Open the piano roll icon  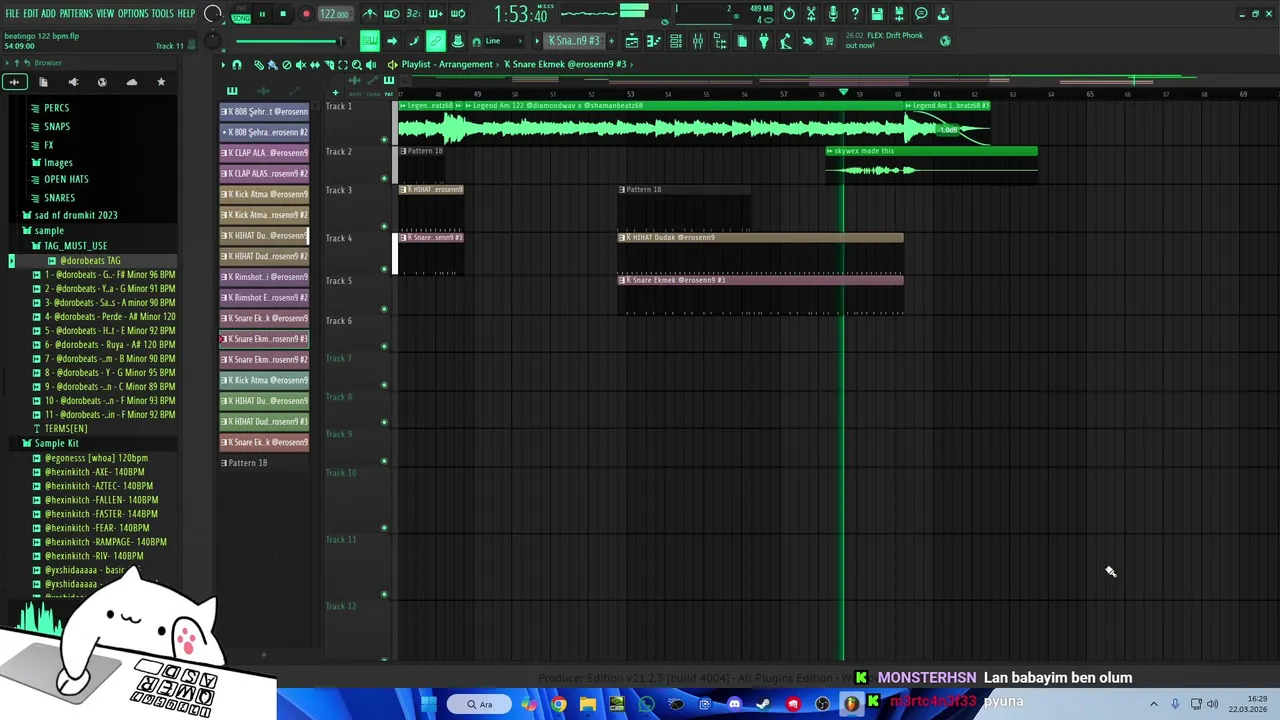(x=654, y=41)
